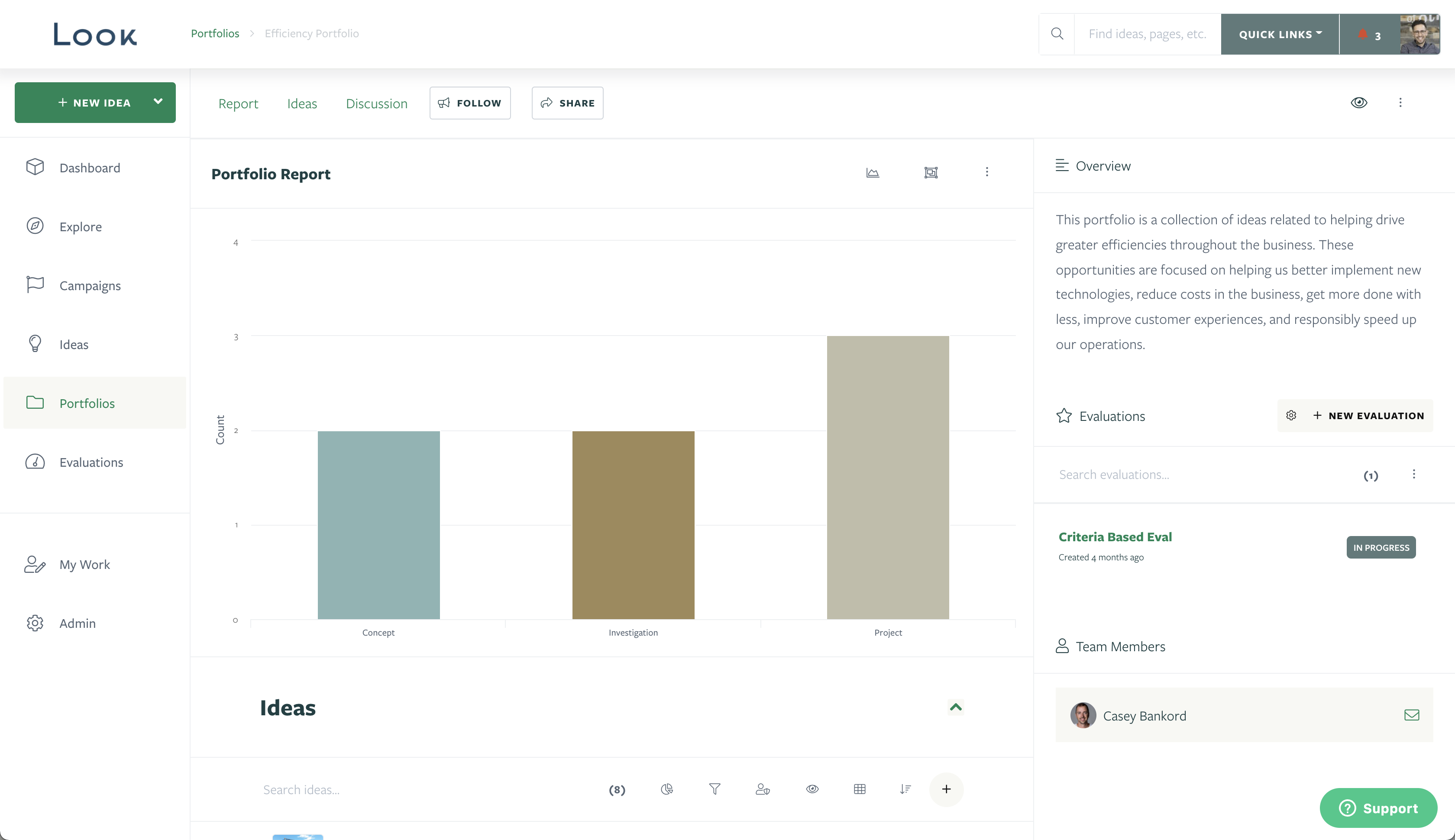Open the filter icon in the Ideas section
The image size is (1455, 840).
pyautogui.click(x=715, y=788)
